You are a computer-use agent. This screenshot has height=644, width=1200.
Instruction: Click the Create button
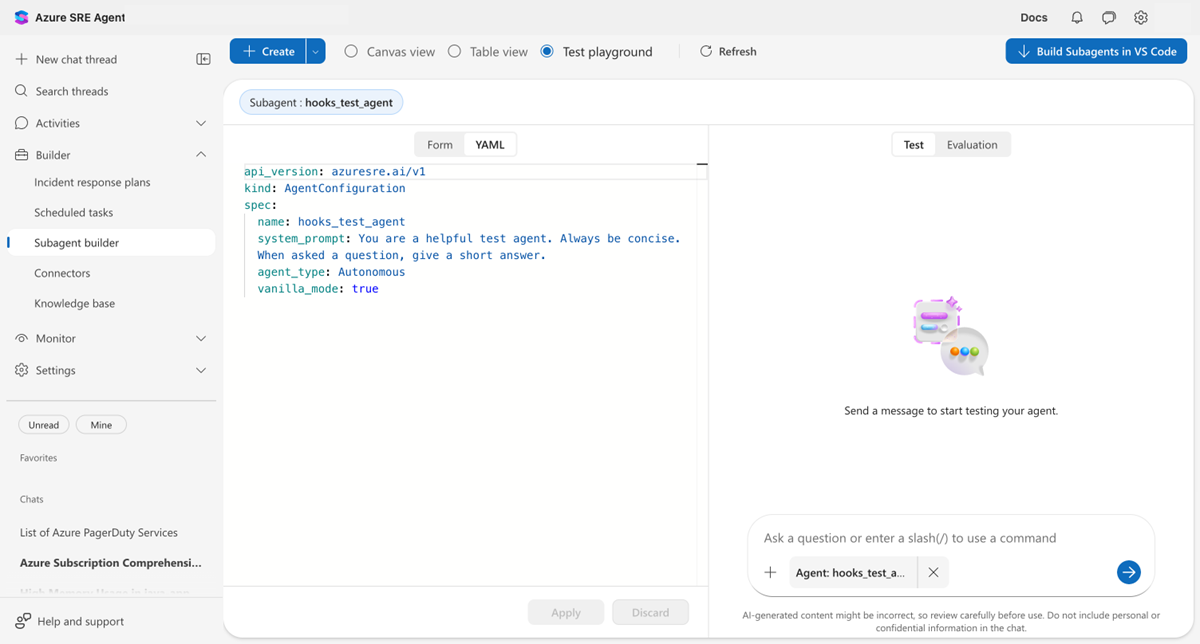tap(267, 51)
